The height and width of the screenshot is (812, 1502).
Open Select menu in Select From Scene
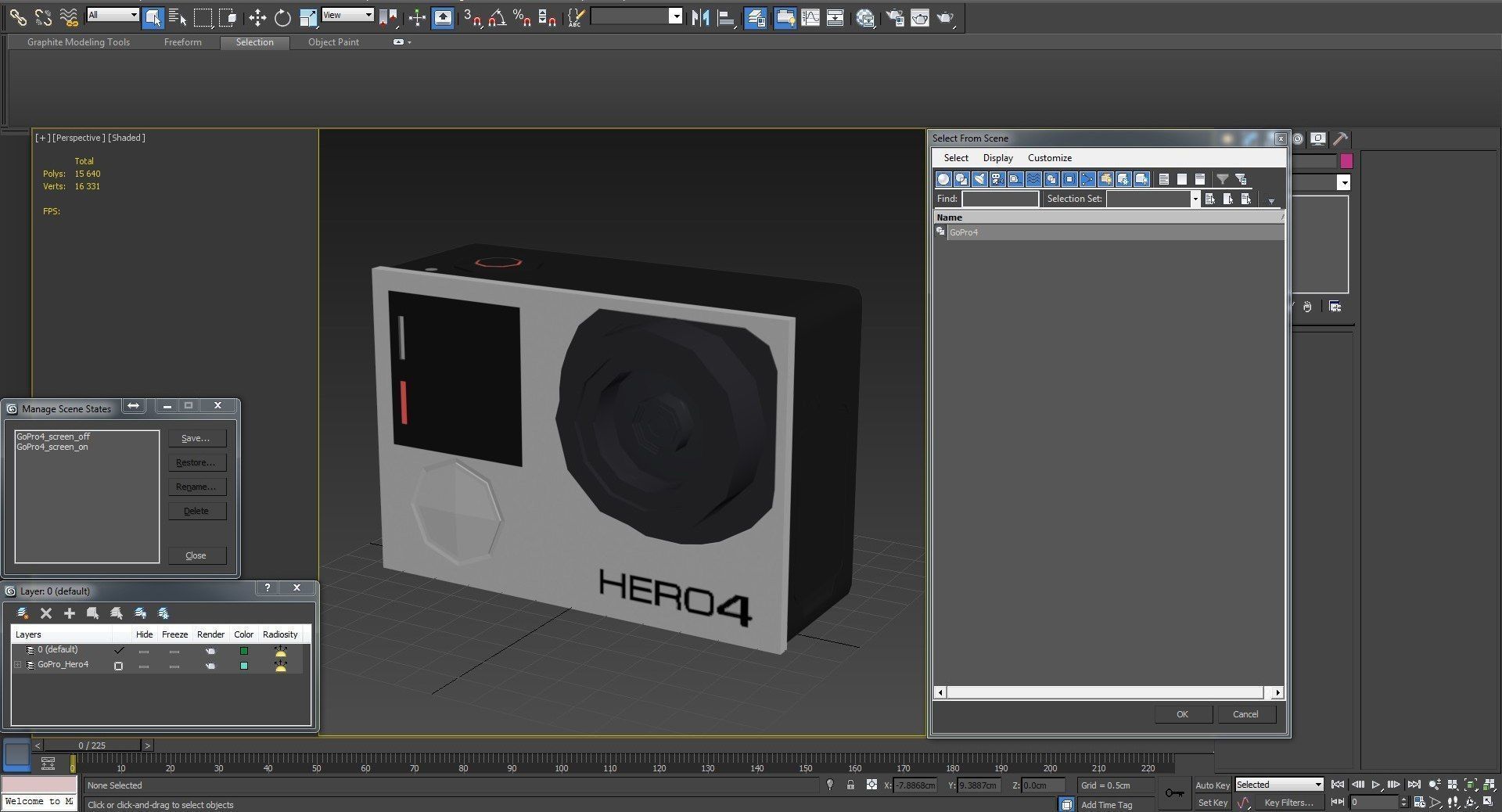point(956,158)
